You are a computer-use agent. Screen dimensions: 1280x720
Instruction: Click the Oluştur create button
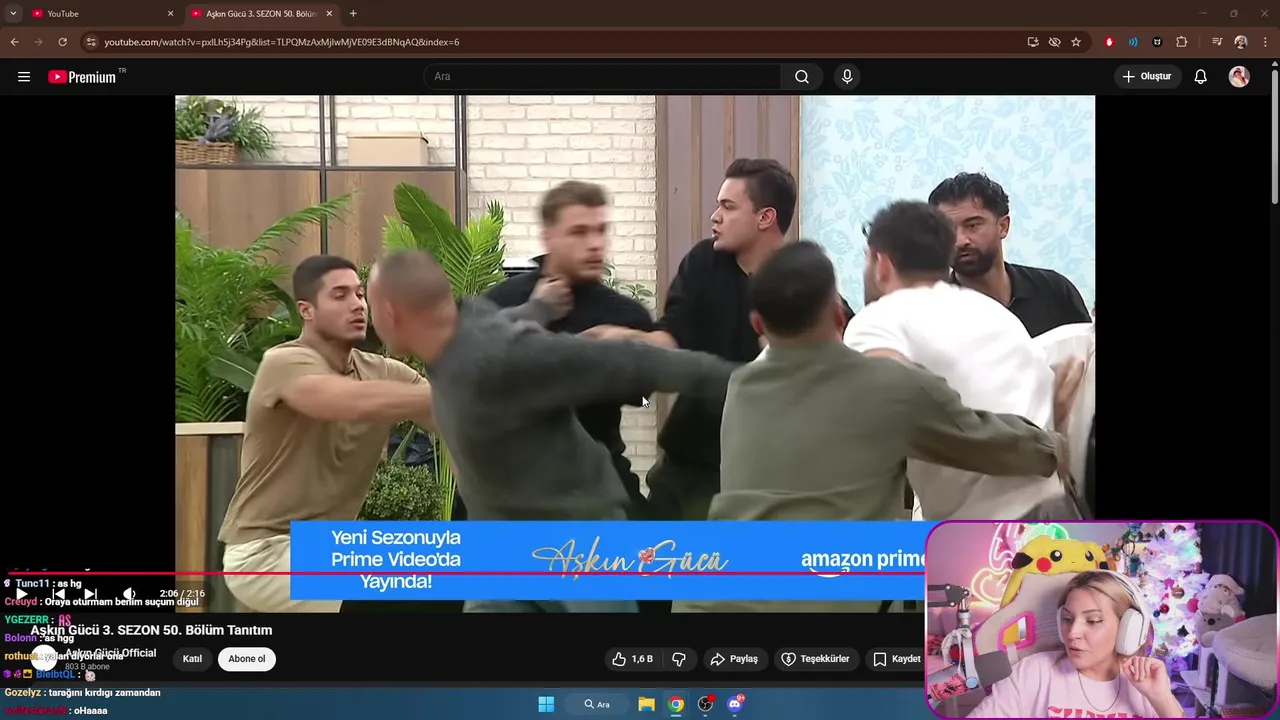1147,77
